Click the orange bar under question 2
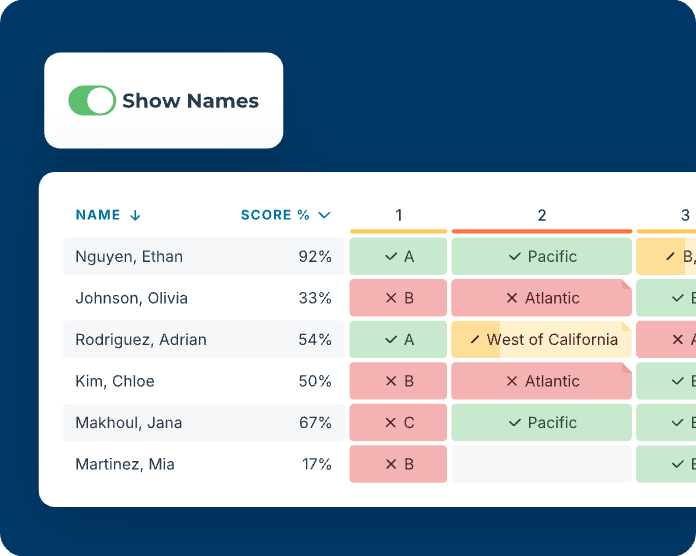Screen dimensions: 696x556 [541, 232]
